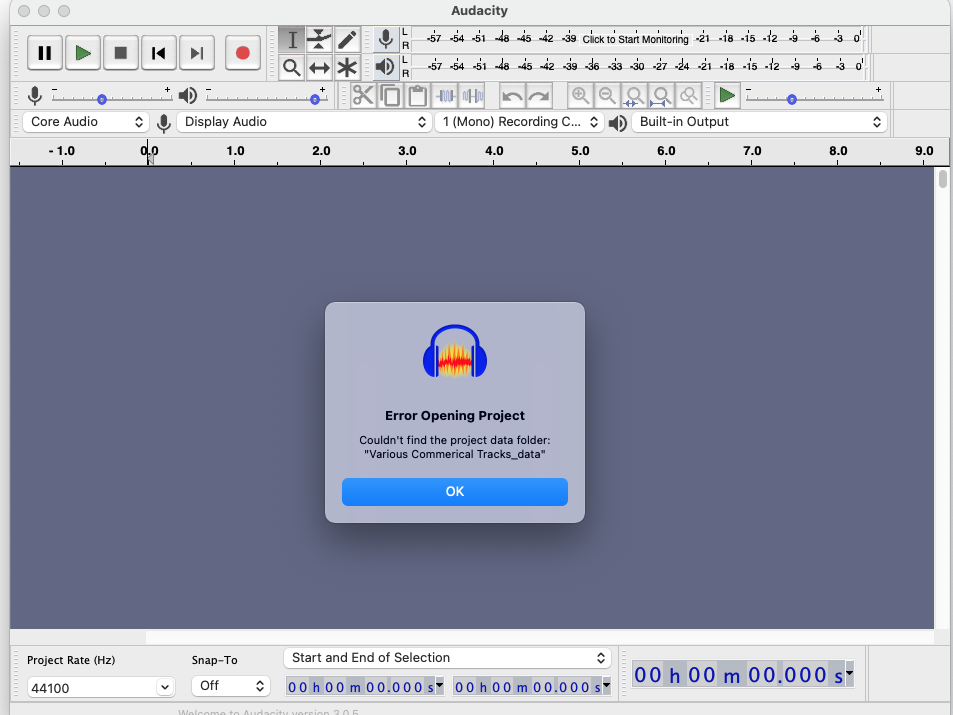
Task: Click the Copy icon
Action: (390, 95)
